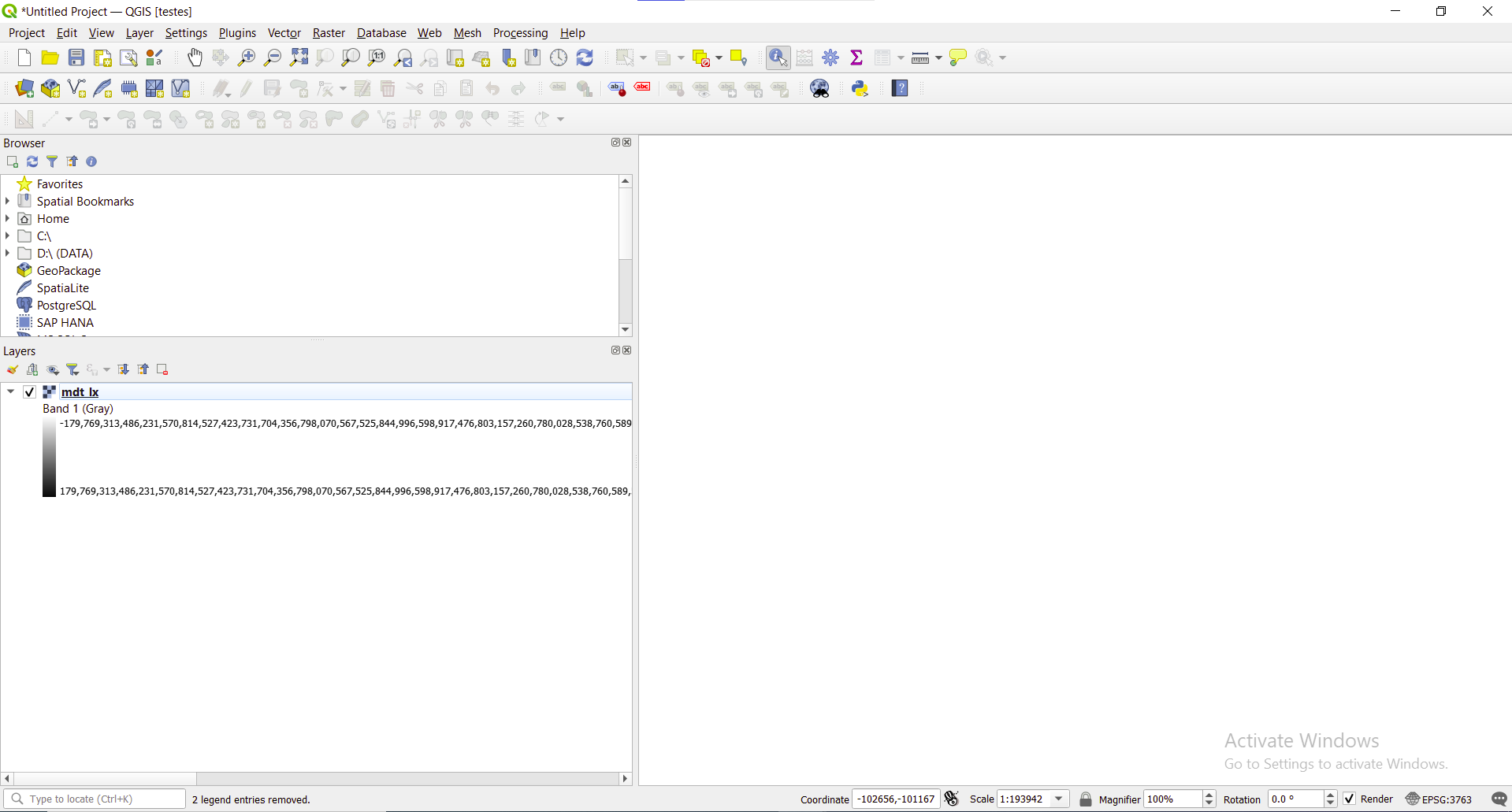The height and width of the screenshot is (812, 1512).
Task: Select the Identify Features tool
Action: coord(777,57)
